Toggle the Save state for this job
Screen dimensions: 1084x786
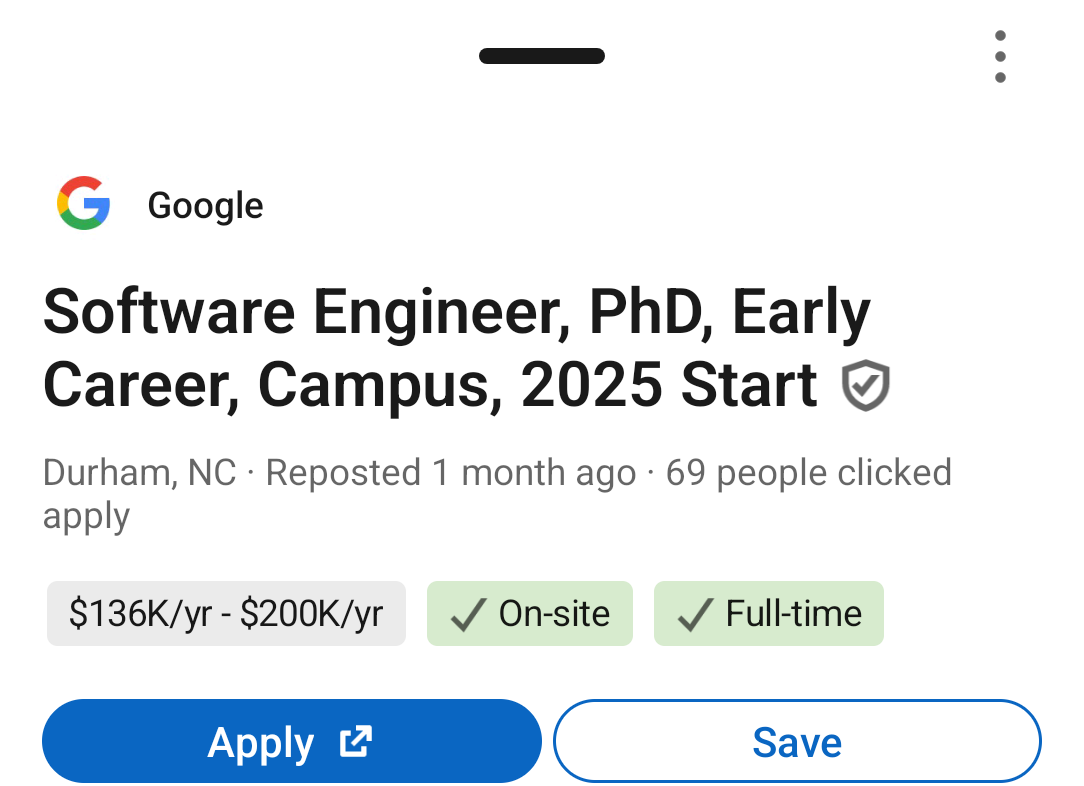(x=797, y=741)
